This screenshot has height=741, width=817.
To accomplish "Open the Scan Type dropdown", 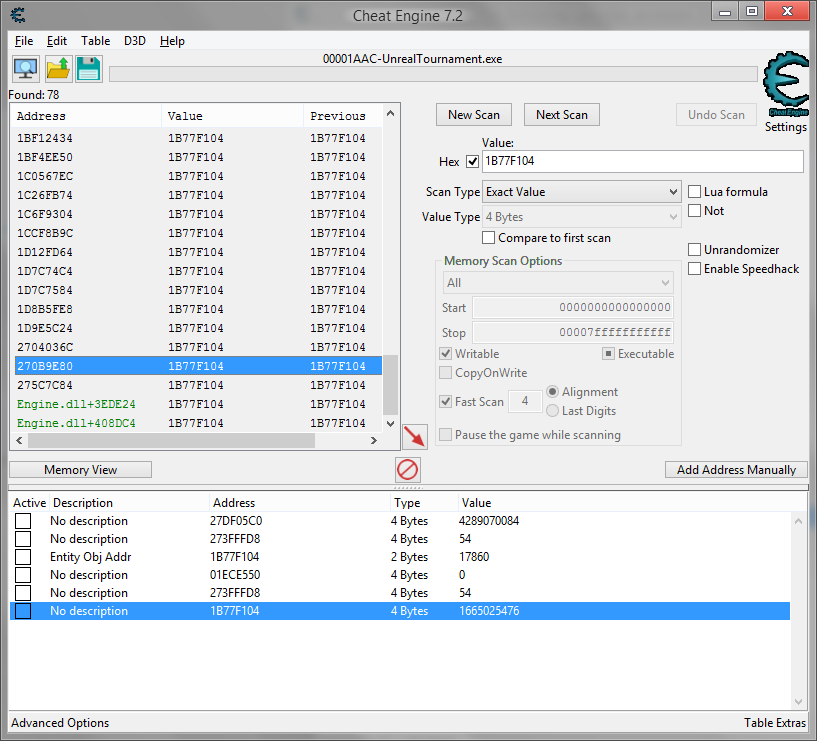I will pos(581,192).
